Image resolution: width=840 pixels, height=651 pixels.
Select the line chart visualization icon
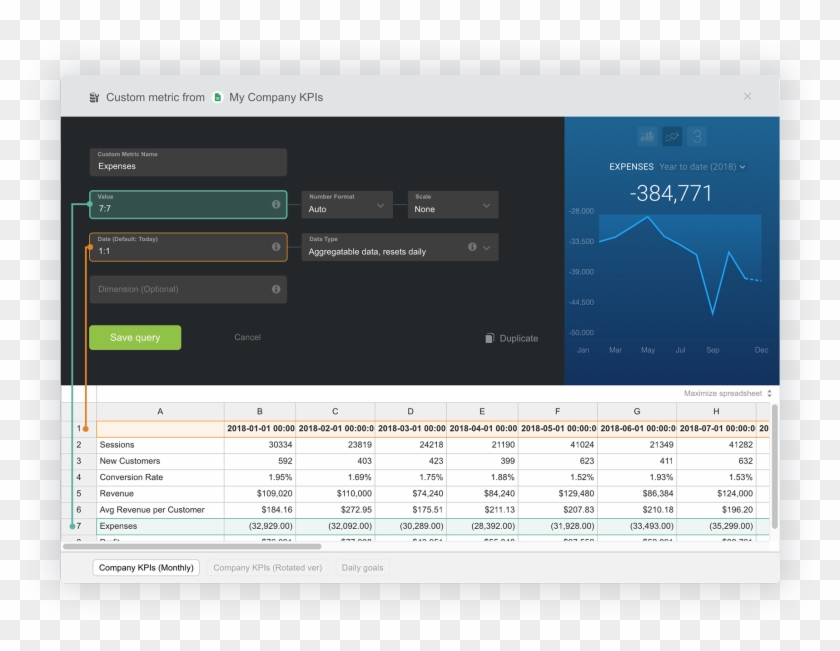672,136
